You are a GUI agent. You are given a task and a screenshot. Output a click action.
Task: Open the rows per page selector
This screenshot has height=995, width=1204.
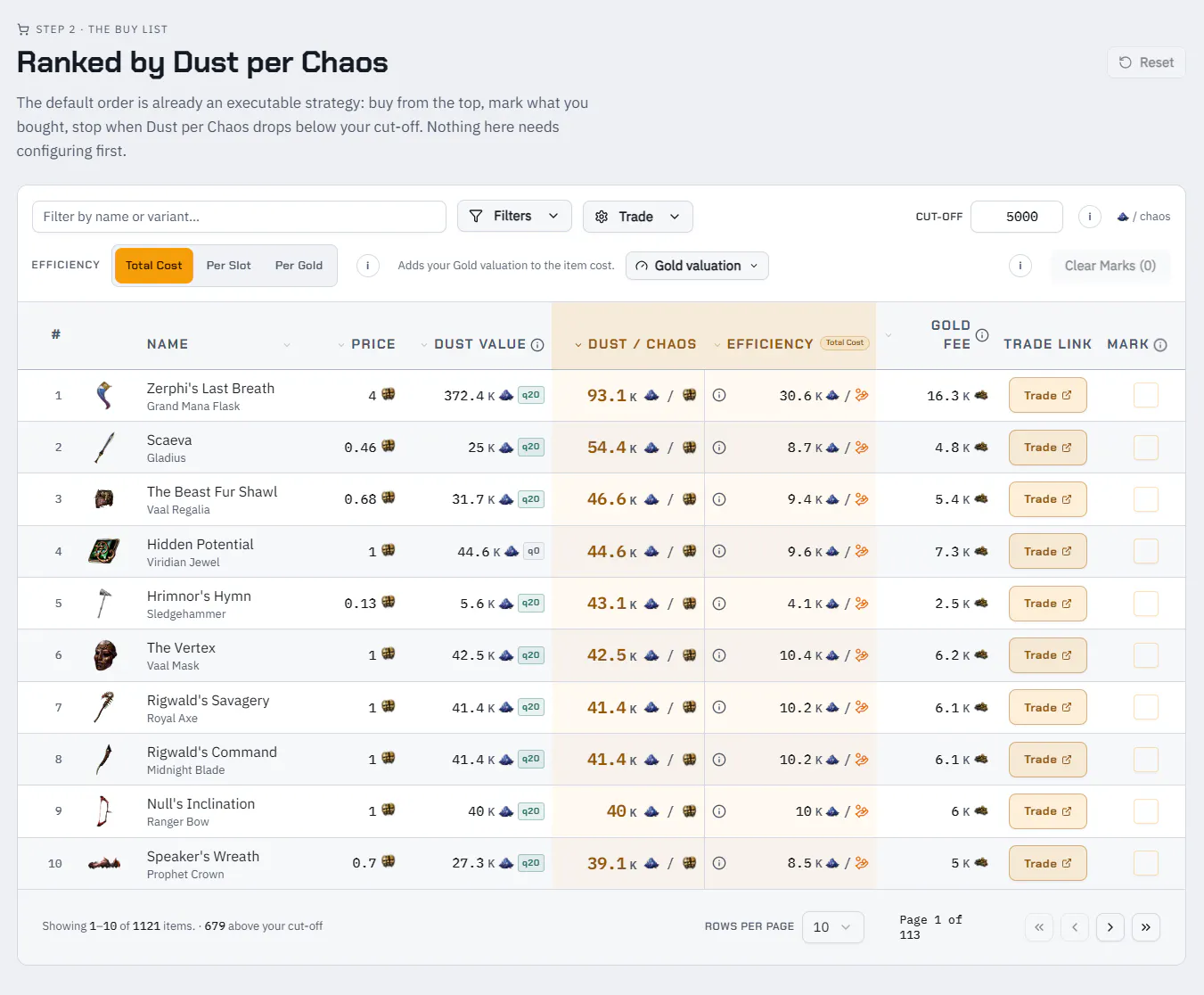[832, 927]
